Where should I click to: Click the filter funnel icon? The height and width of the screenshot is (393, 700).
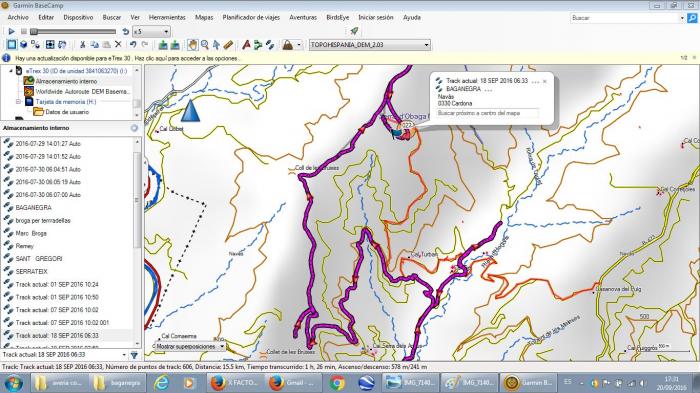click(x=134, y=355)
